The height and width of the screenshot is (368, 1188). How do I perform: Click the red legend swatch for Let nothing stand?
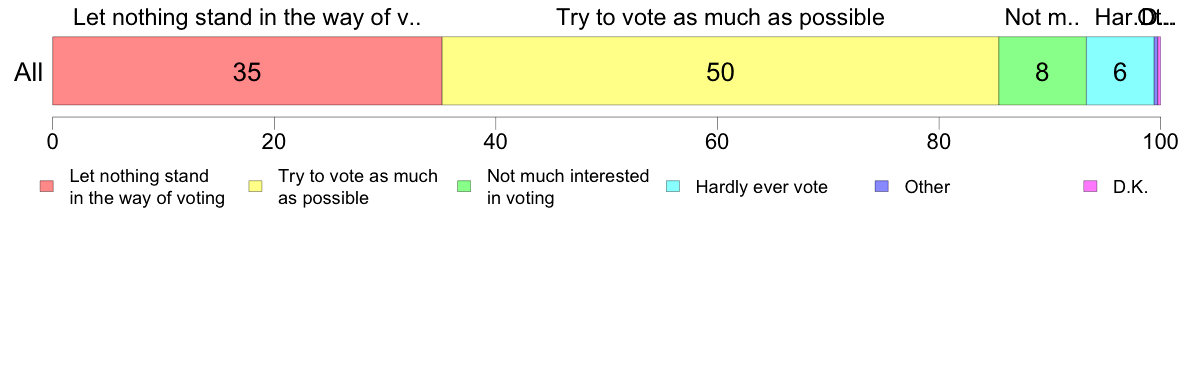(46, 186)
